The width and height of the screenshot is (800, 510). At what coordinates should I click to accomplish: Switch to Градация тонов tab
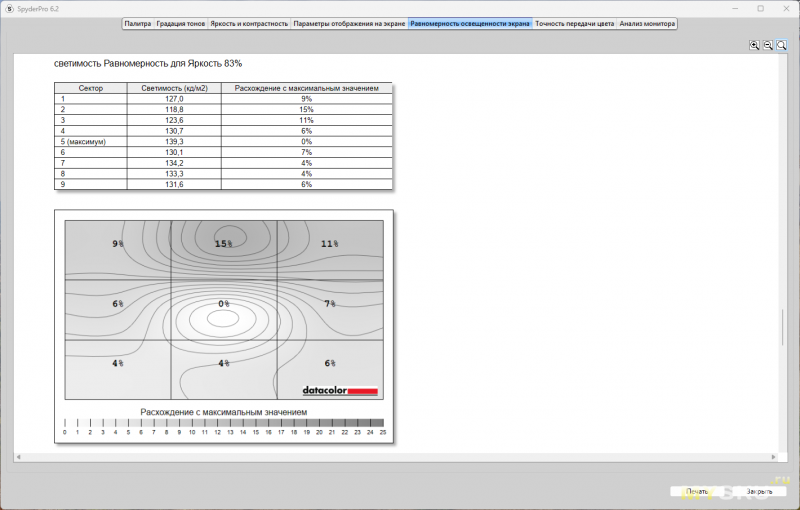(x=181, y=23)
